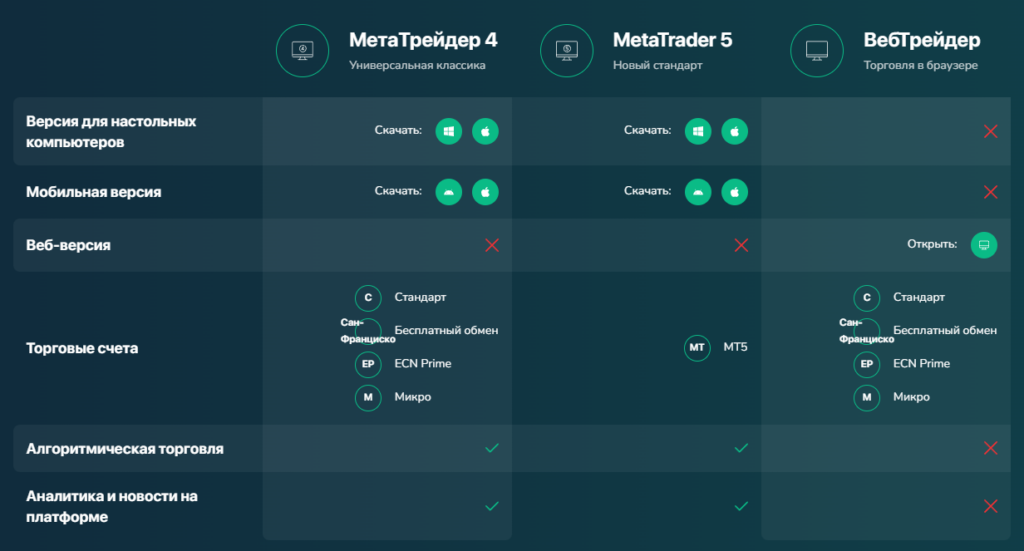Select the MetaTrader 5 heading
The image size is (1024, 551).
point(672,41)
